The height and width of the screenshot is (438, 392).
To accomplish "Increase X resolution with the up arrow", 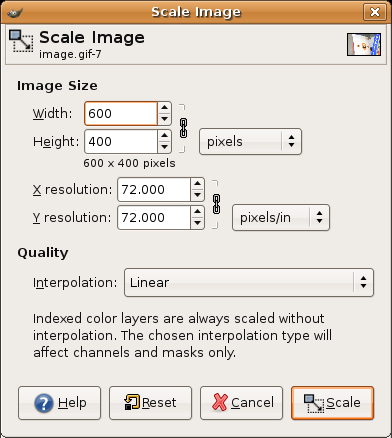I will [x=197, y=184].
